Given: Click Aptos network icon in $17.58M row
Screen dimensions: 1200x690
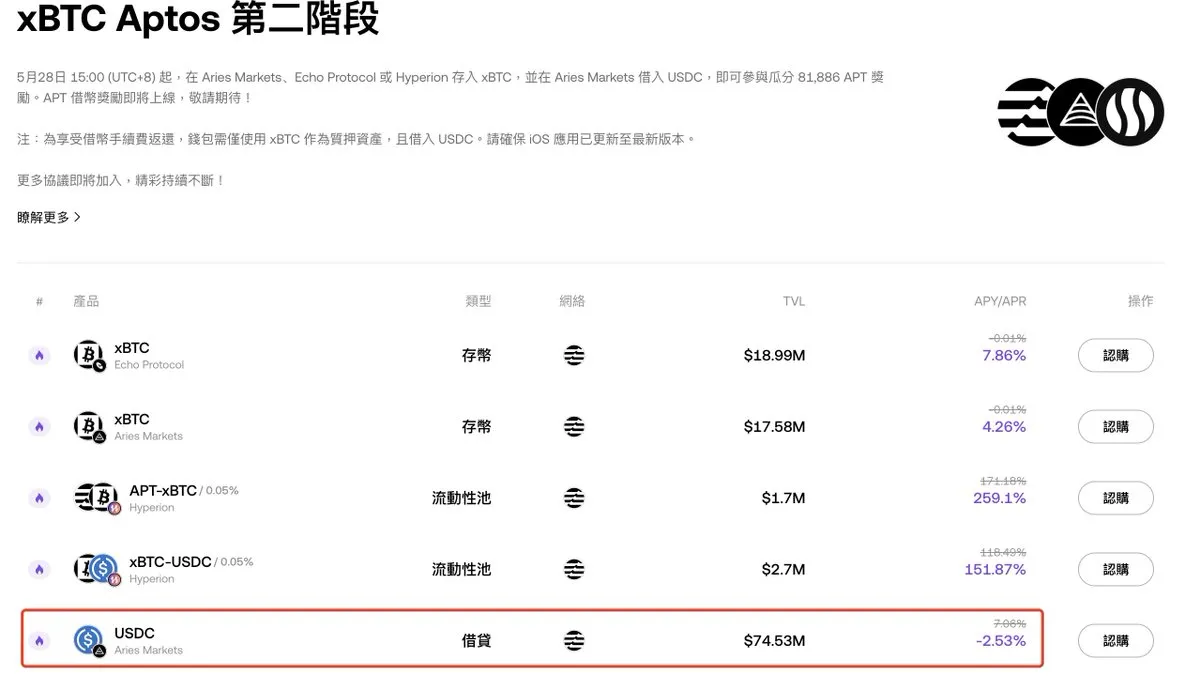Looking at the screenshot, I should point(574,427).
